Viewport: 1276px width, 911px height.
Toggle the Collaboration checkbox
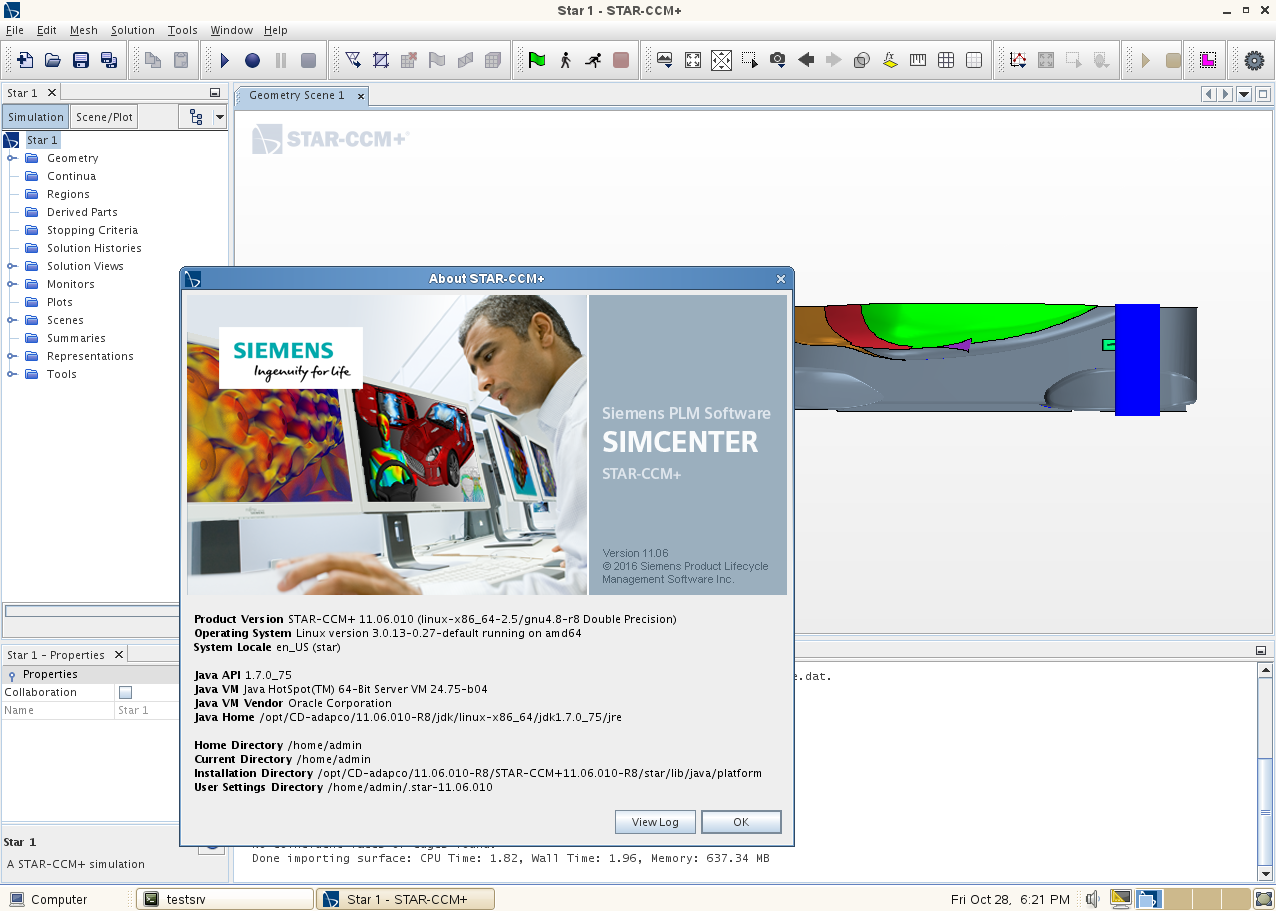click(125, 692)
